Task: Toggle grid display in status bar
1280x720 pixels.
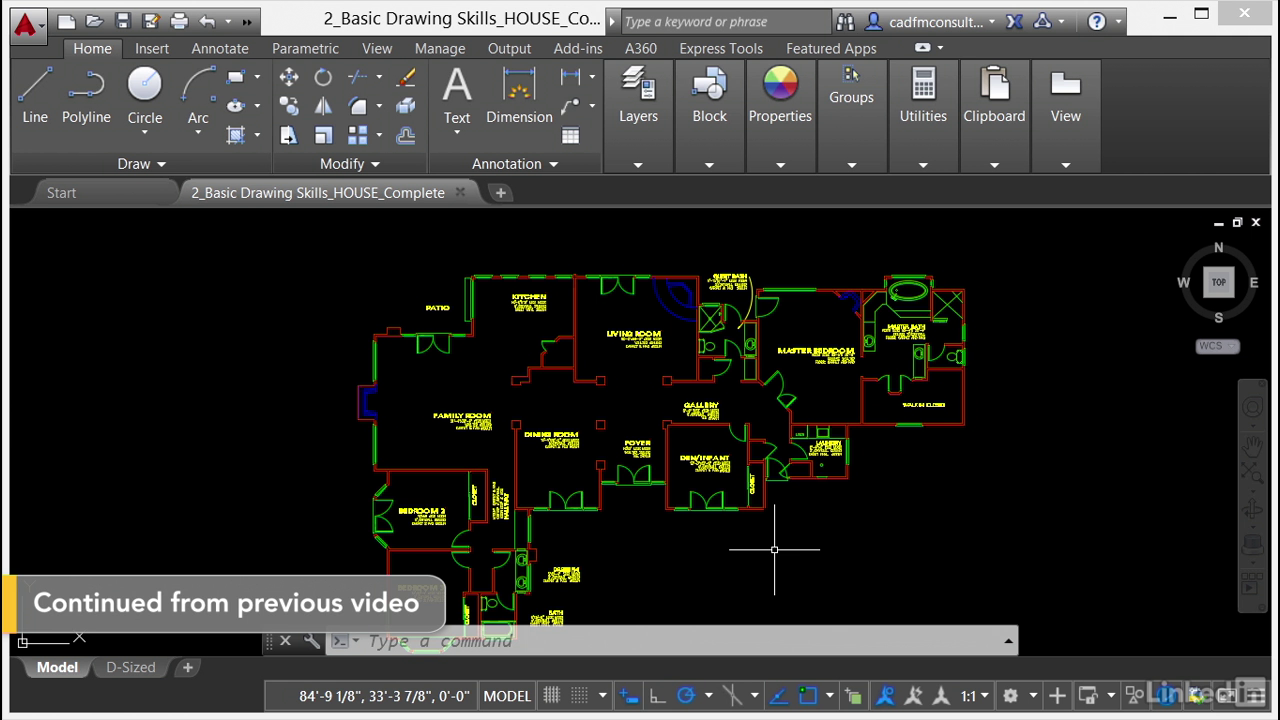Action: (551, 696)
